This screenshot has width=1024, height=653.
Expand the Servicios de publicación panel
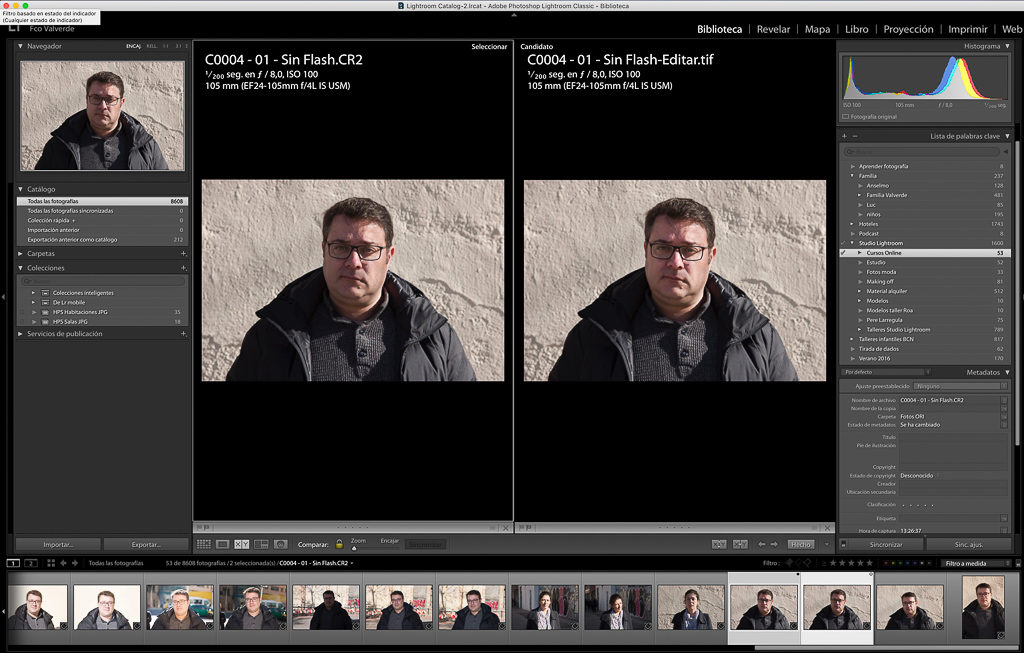coord(20,334)
